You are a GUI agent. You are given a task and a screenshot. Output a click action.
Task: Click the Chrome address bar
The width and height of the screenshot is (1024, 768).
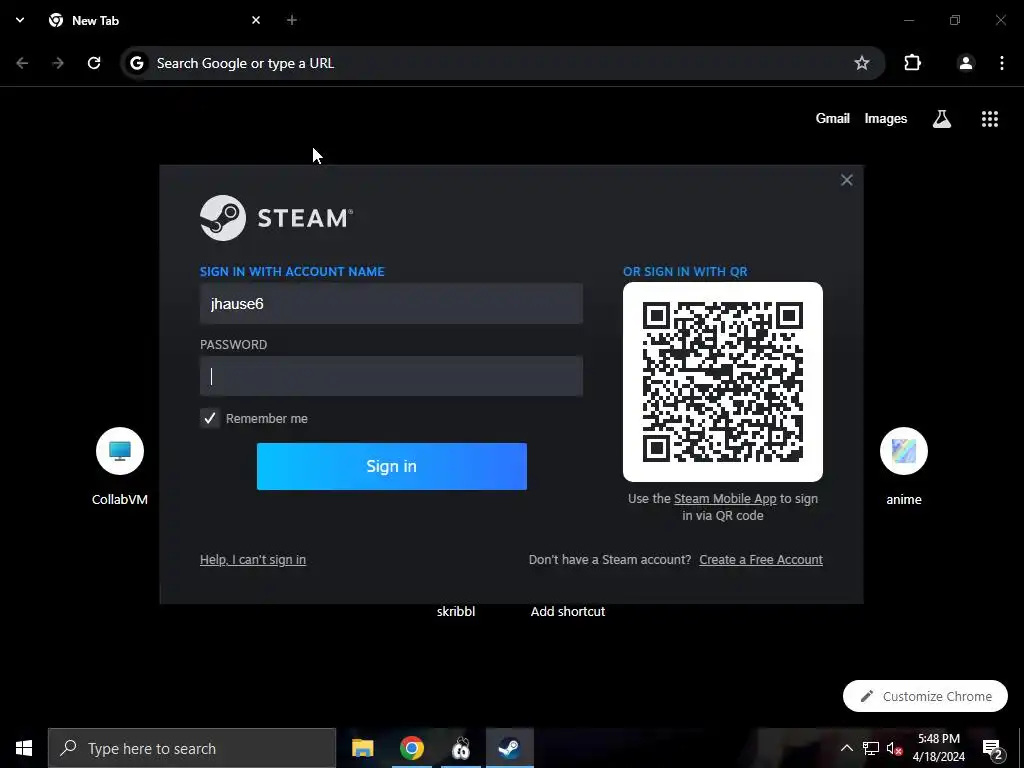(503, 63)
